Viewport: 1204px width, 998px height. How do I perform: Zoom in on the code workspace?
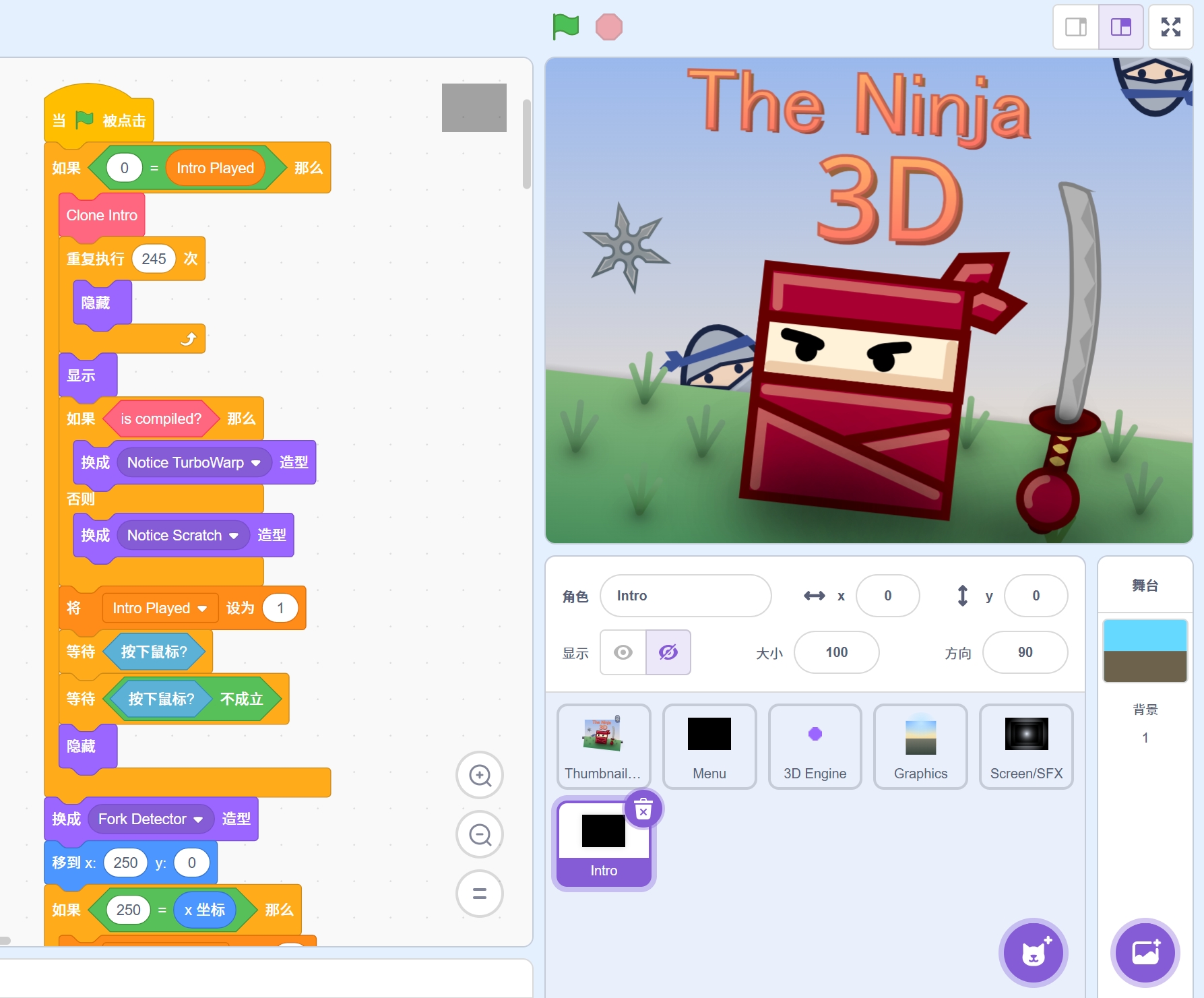(x=480, y=776)
